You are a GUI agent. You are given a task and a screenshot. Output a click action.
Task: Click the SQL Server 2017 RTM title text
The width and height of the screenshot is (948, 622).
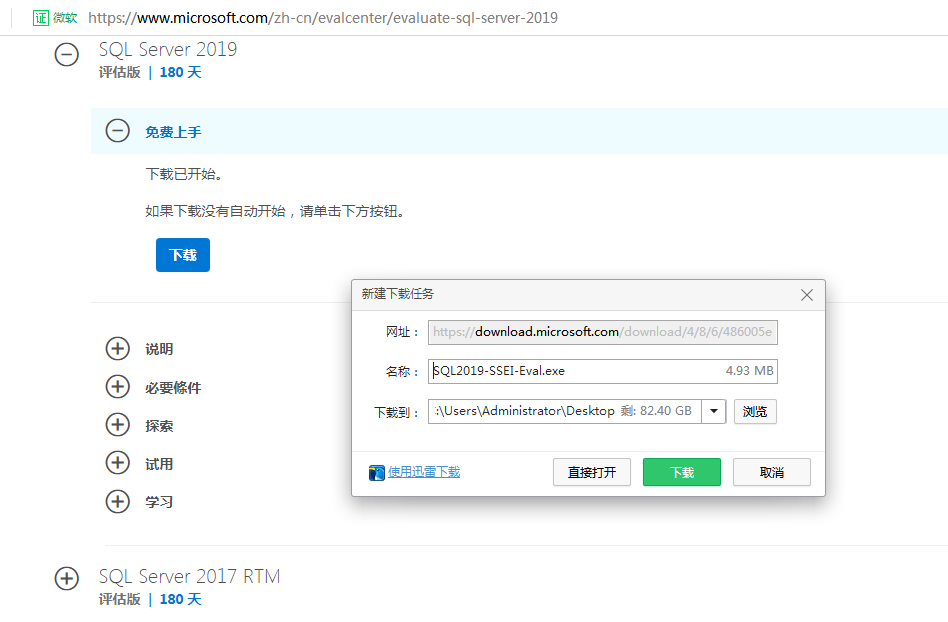189,576
